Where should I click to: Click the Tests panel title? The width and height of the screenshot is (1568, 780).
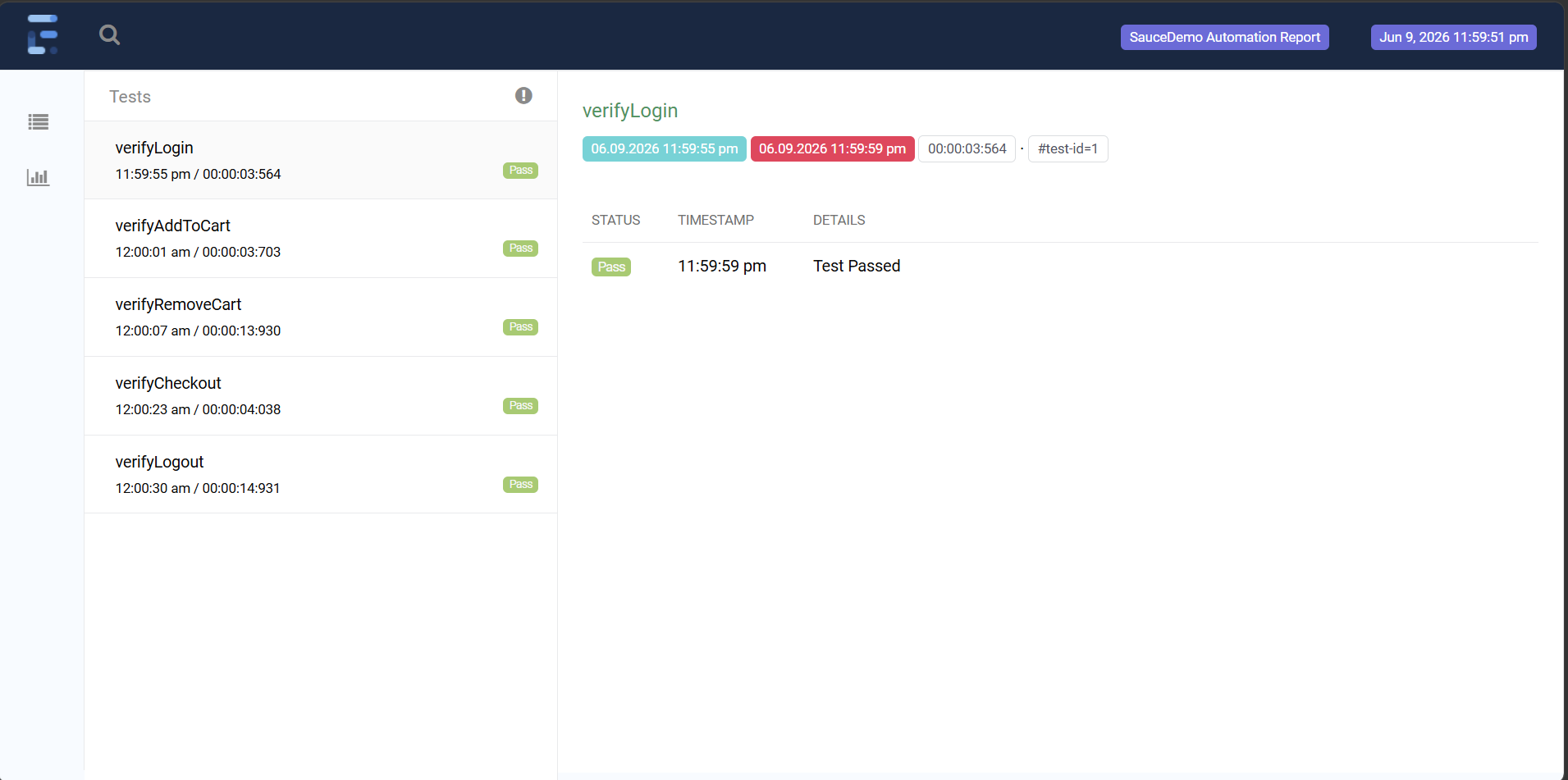(x=130, y=97)
